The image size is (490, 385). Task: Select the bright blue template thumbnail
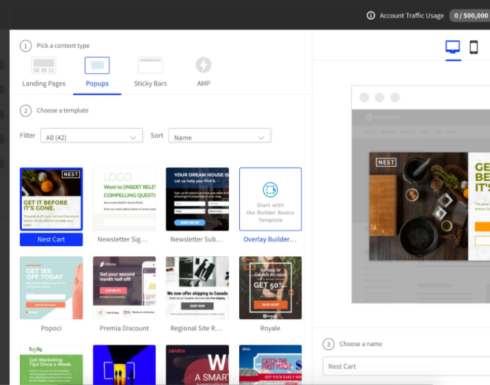pyautogui.click(x=124, y=365)
